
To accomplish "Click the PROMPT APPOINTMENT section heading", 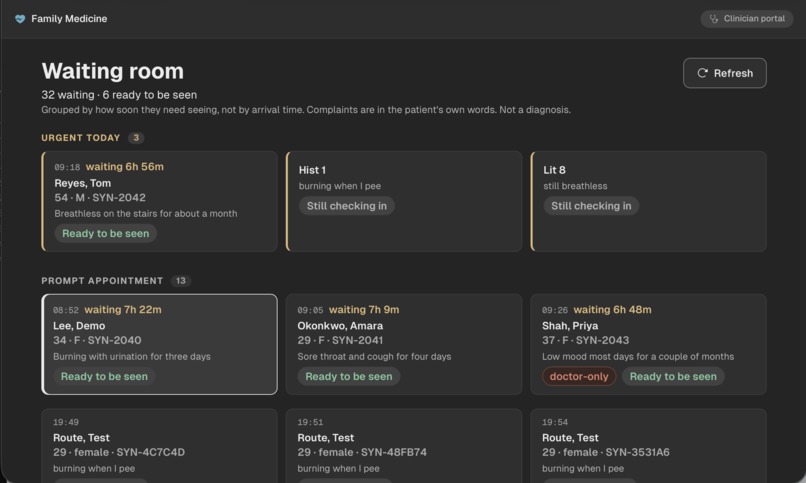I will click(102, 281).
